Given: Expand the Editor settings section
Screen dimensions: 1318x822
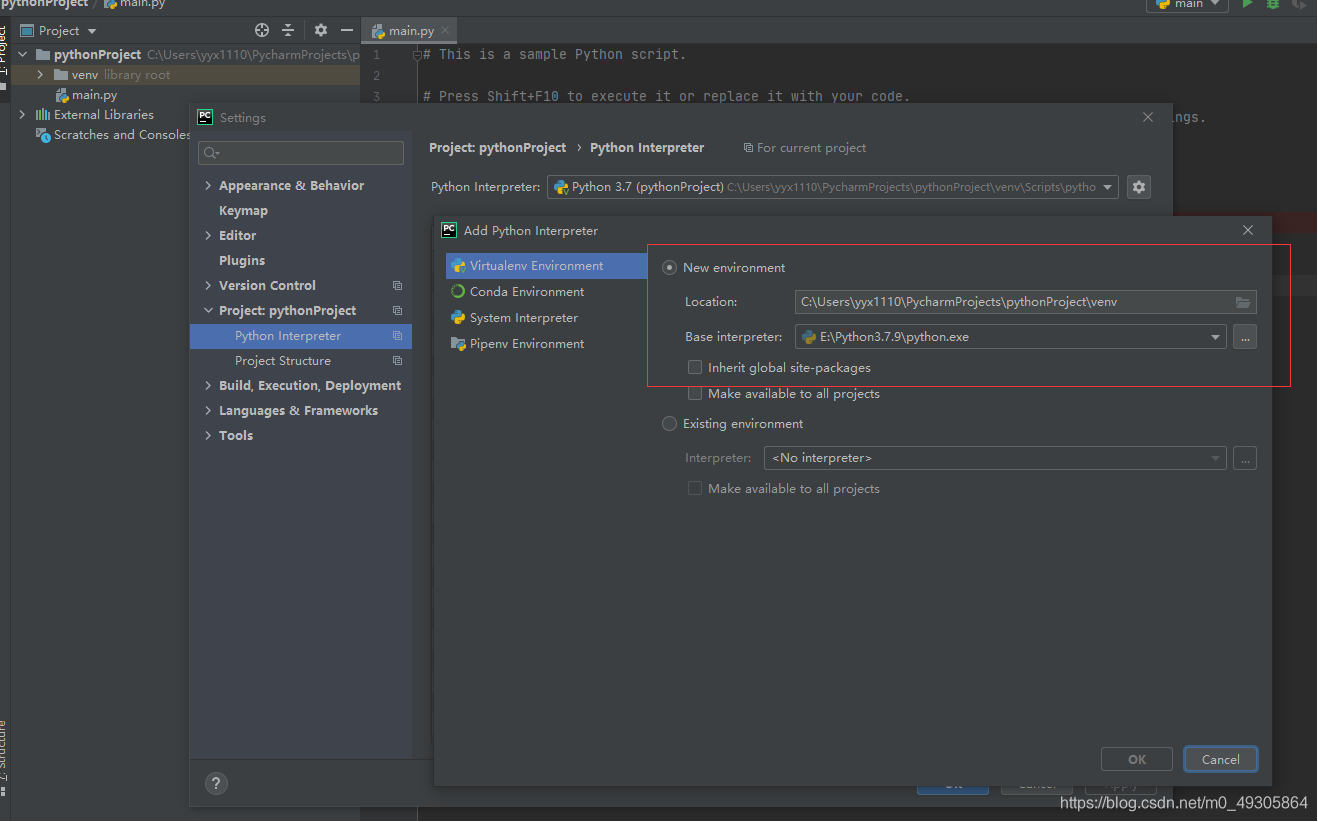Looking at the screenshot, I should 208,236.
